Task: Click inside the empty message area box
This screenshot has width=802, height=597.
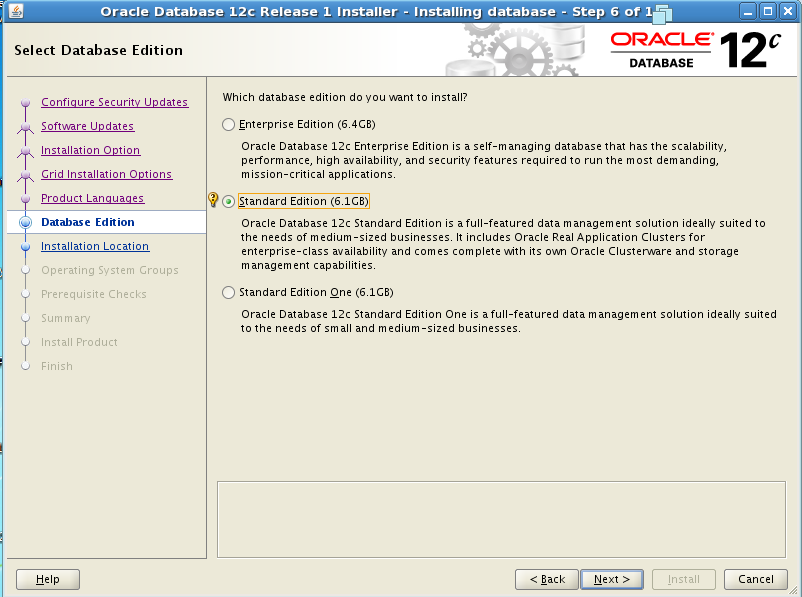Action: tap(501, 519)
